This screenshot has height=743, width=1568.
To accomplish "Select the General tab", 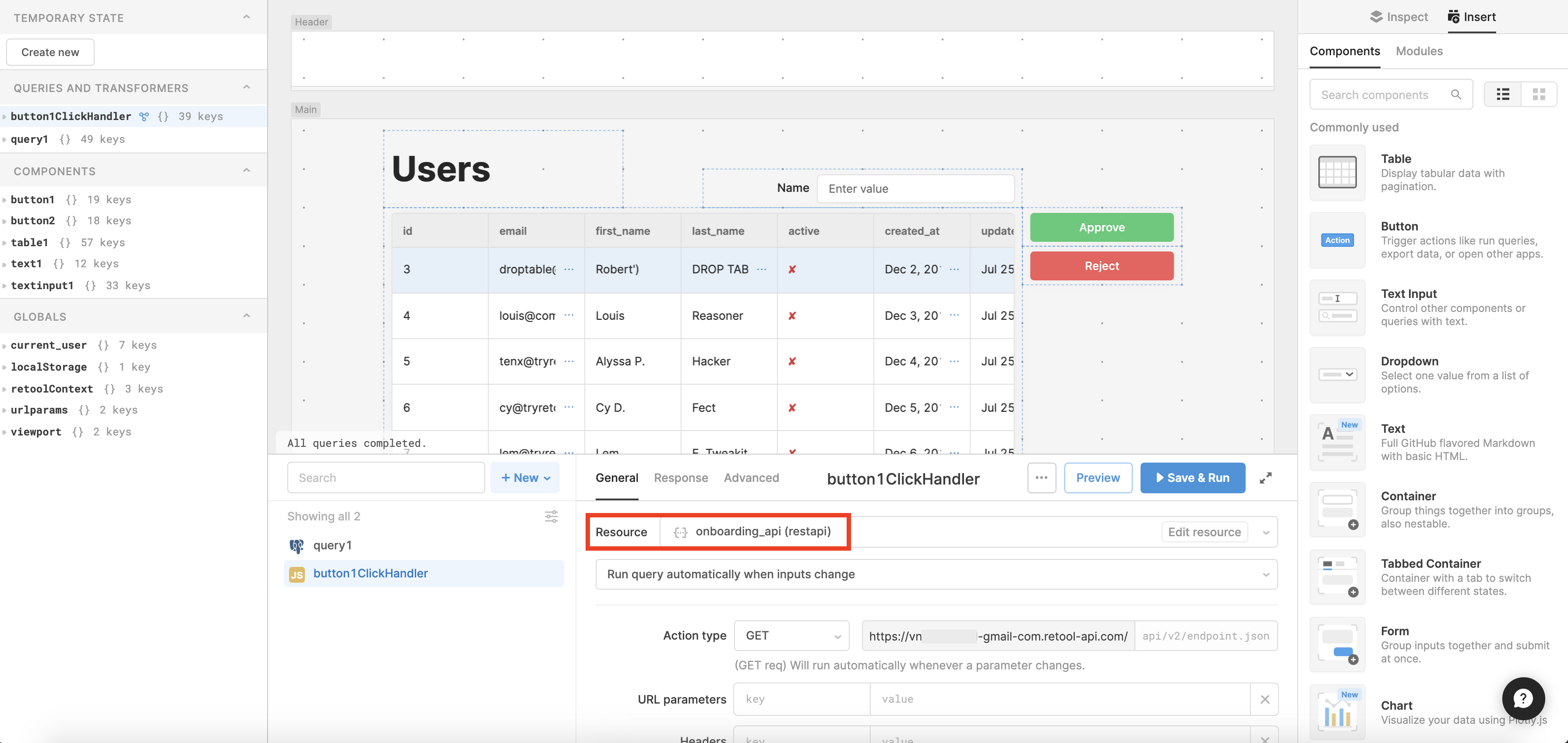I will click(x=617, y=478).
